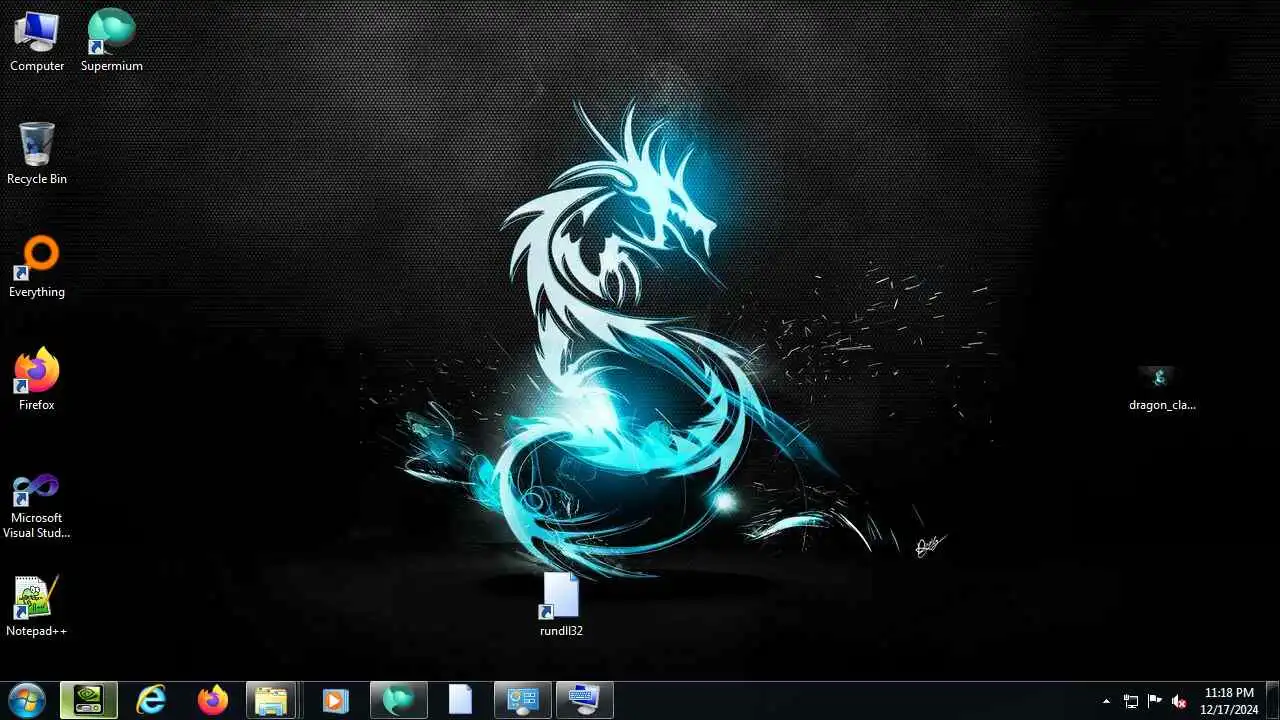The height and width of the screenshot is (720, 1280).
Task: Select the dragon_cla... image file
Action: (1162, 388)
